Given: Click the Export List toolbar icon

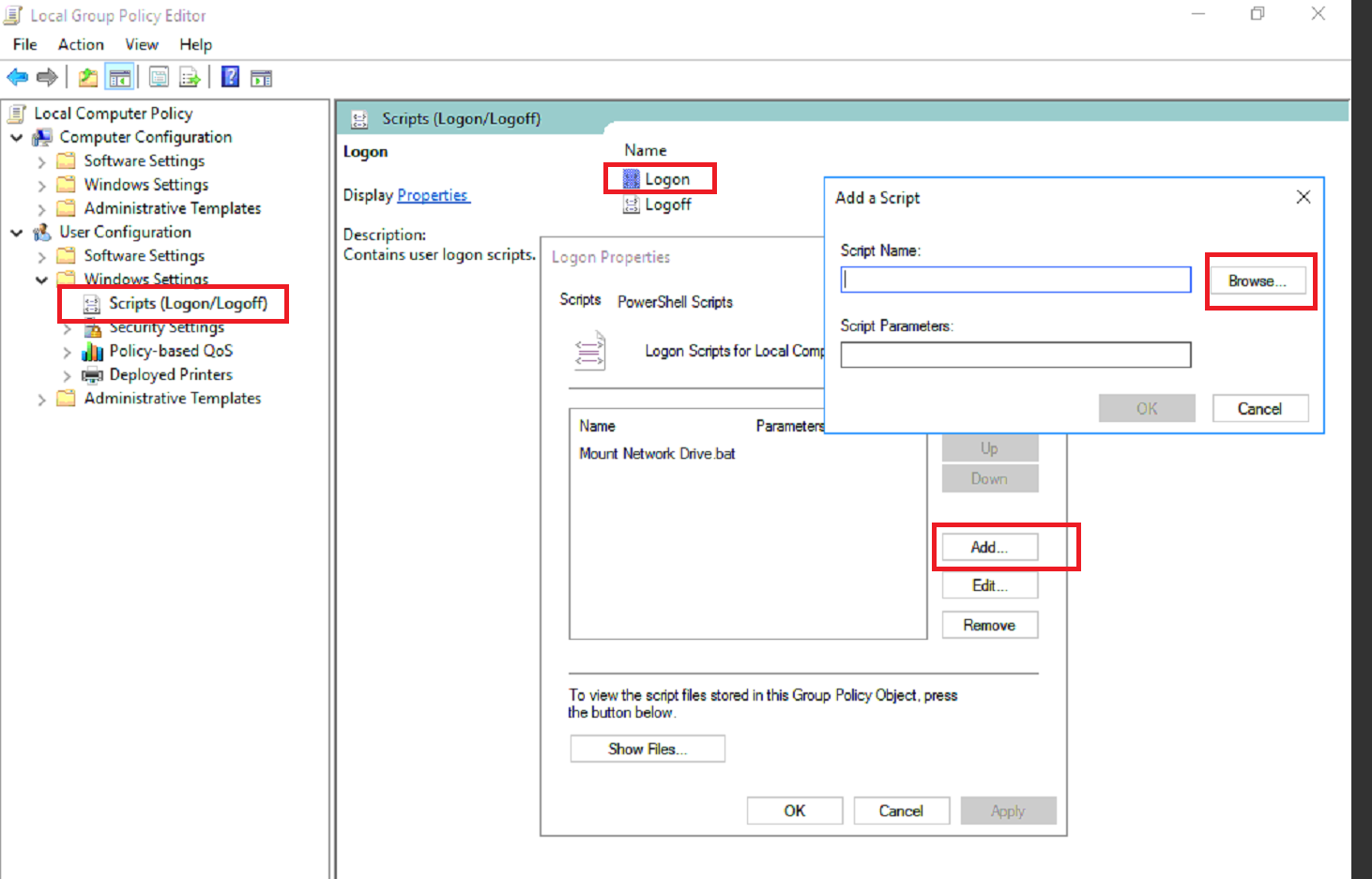Looking at the screenshot, I should [191, 78].
